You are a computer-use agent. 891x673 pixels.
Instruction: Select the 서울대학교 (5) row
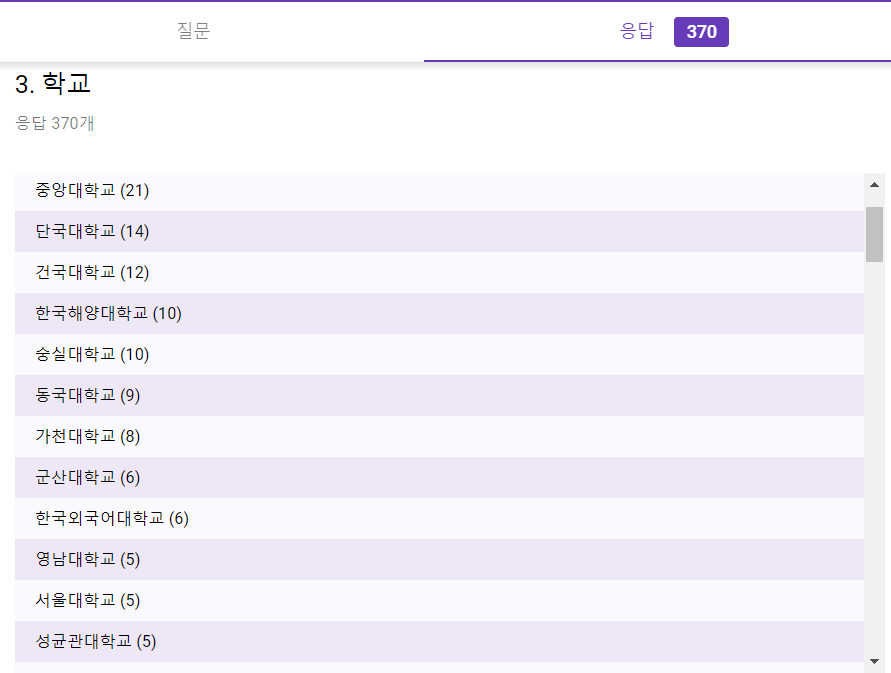point(439,600)
